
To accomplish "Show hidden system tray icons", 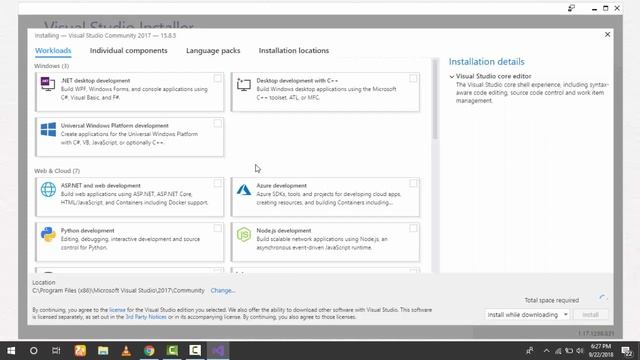I will [x=547, y=351].
